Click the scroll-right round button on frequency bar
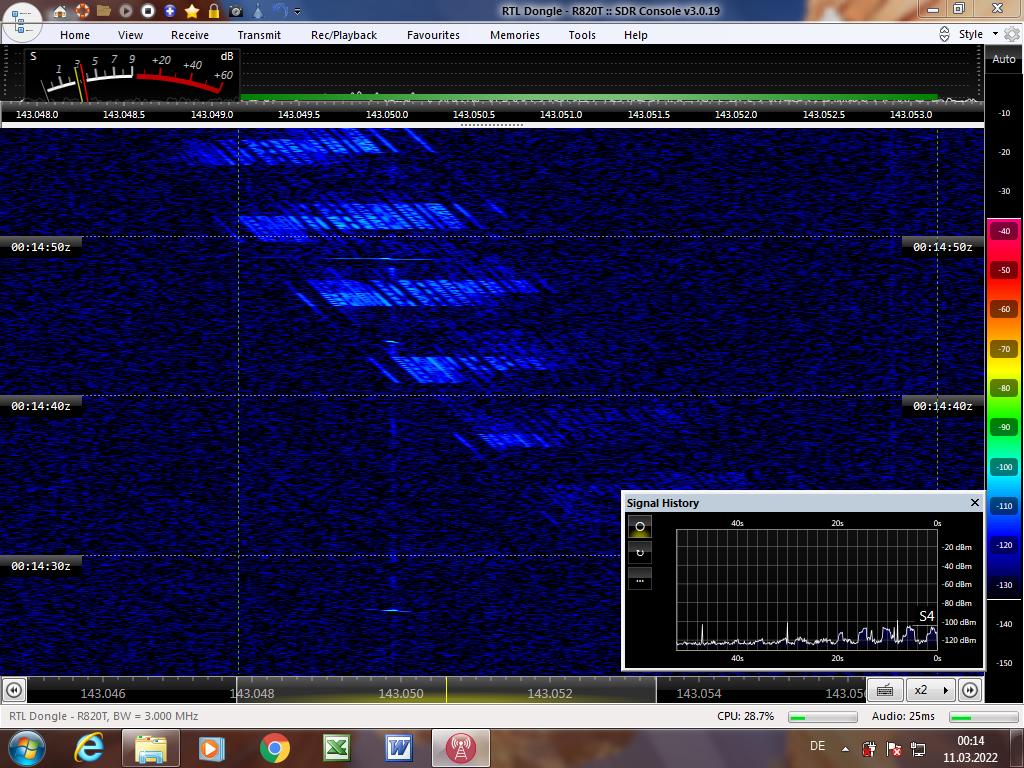The width and height of the screenshot is (1024, 768). (x=970, y=690)
